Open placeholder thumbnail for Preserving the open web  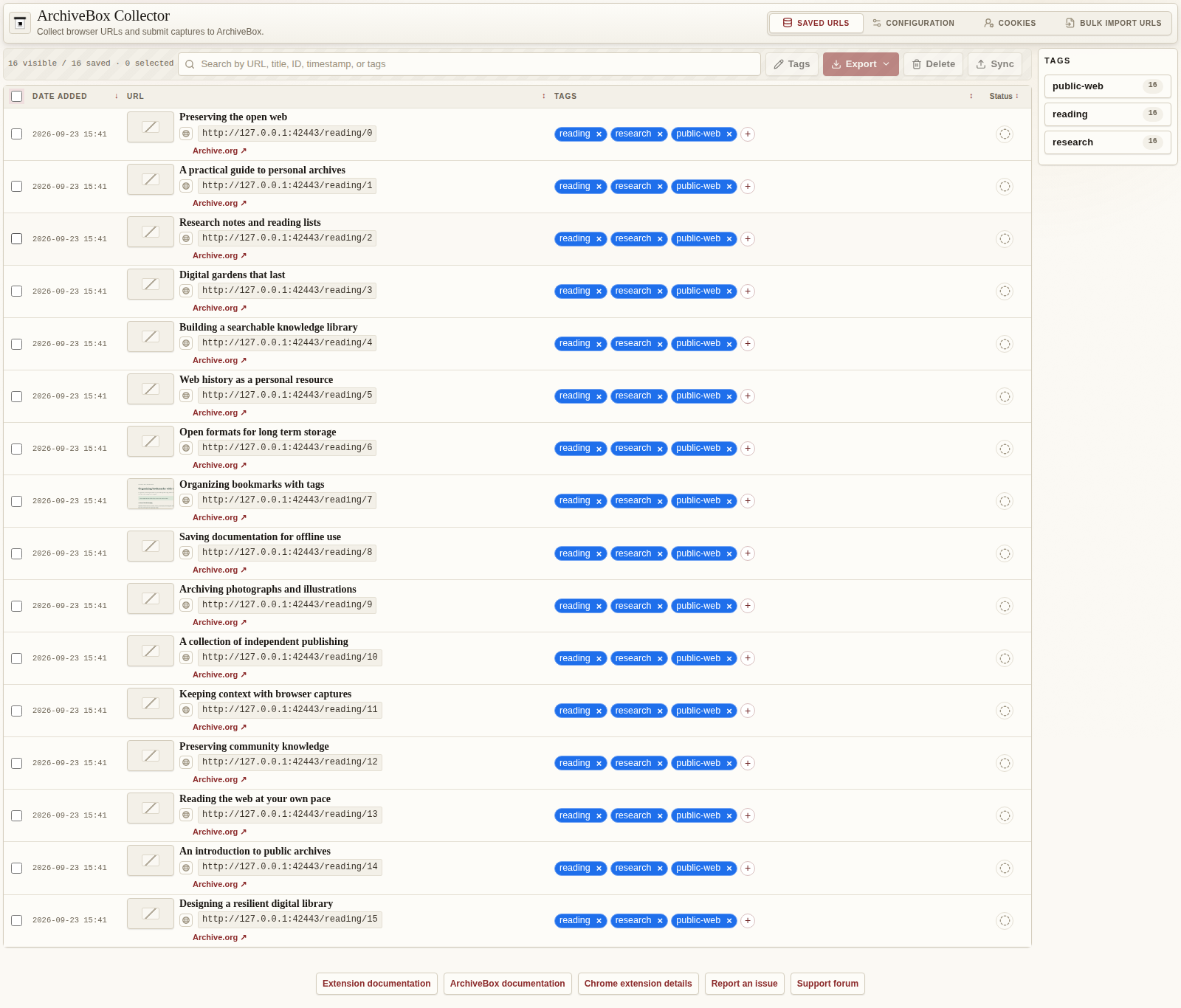pos(151,127)
